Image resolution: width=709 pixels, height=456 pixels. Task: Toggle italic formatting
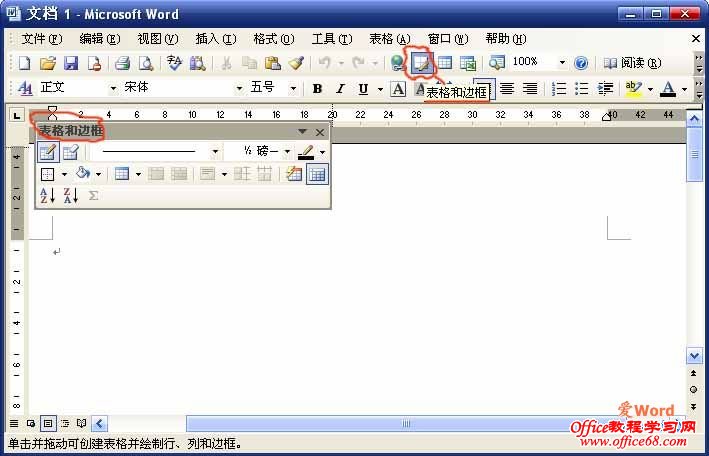[340, 89]
